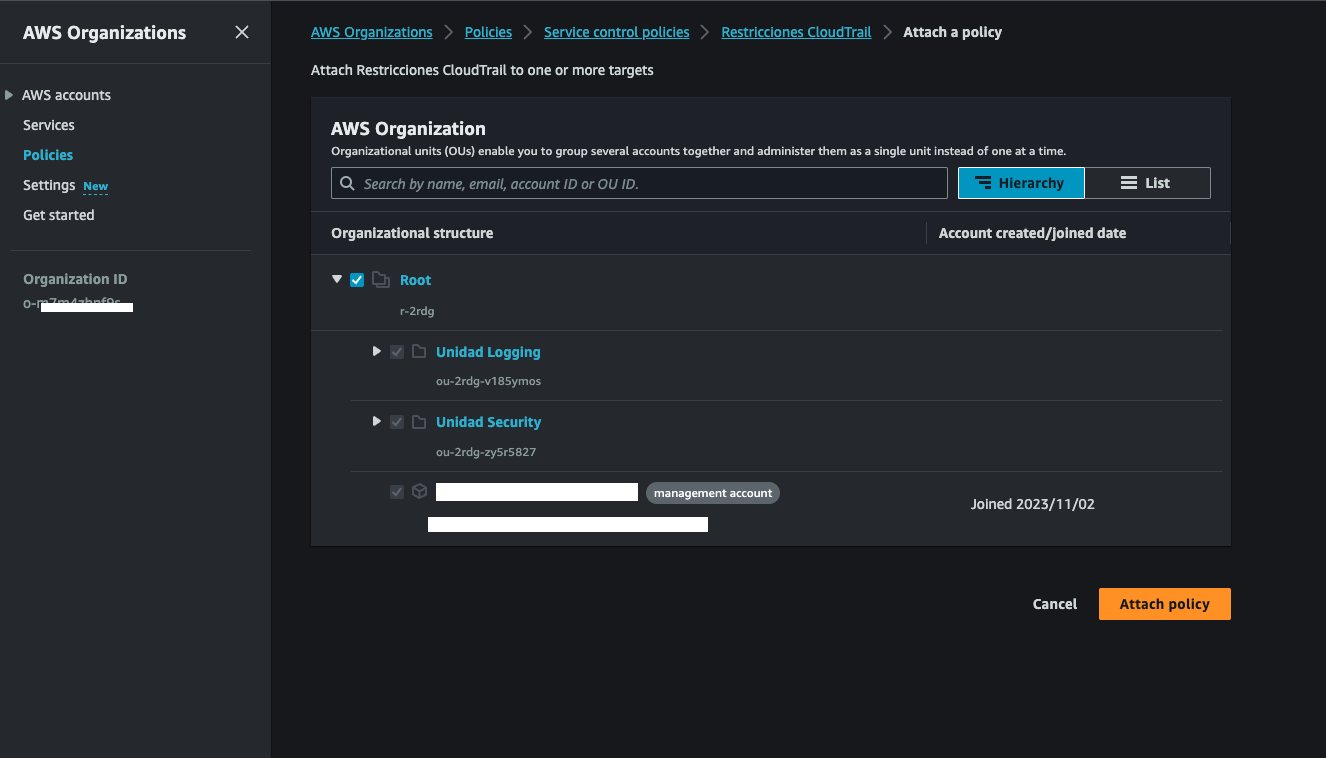Click the management account cube icon
The width and height of the screenshot is (1326, 758).
click(x=420, y=492)
